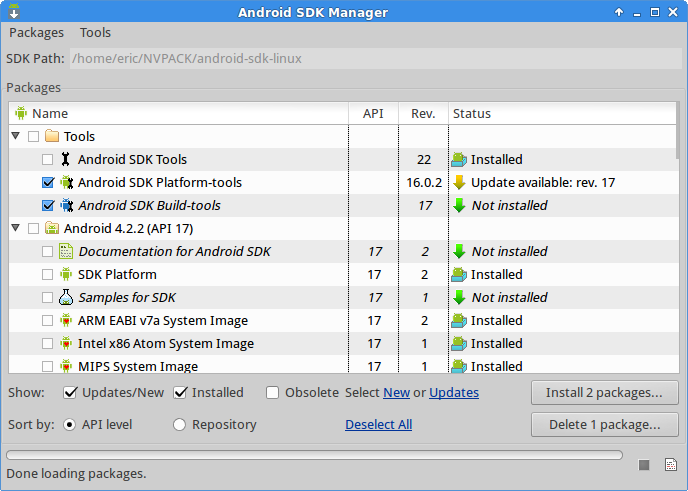The width and height of the screenshot is (688, 491).
Task: Collapse the Tools tree group
Action: click(x=15, y=136)
